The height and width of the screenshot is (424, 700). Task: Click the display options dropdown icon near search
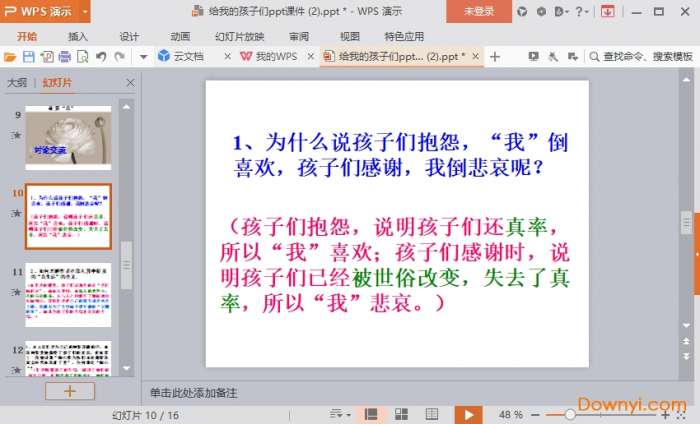[572, 57]
